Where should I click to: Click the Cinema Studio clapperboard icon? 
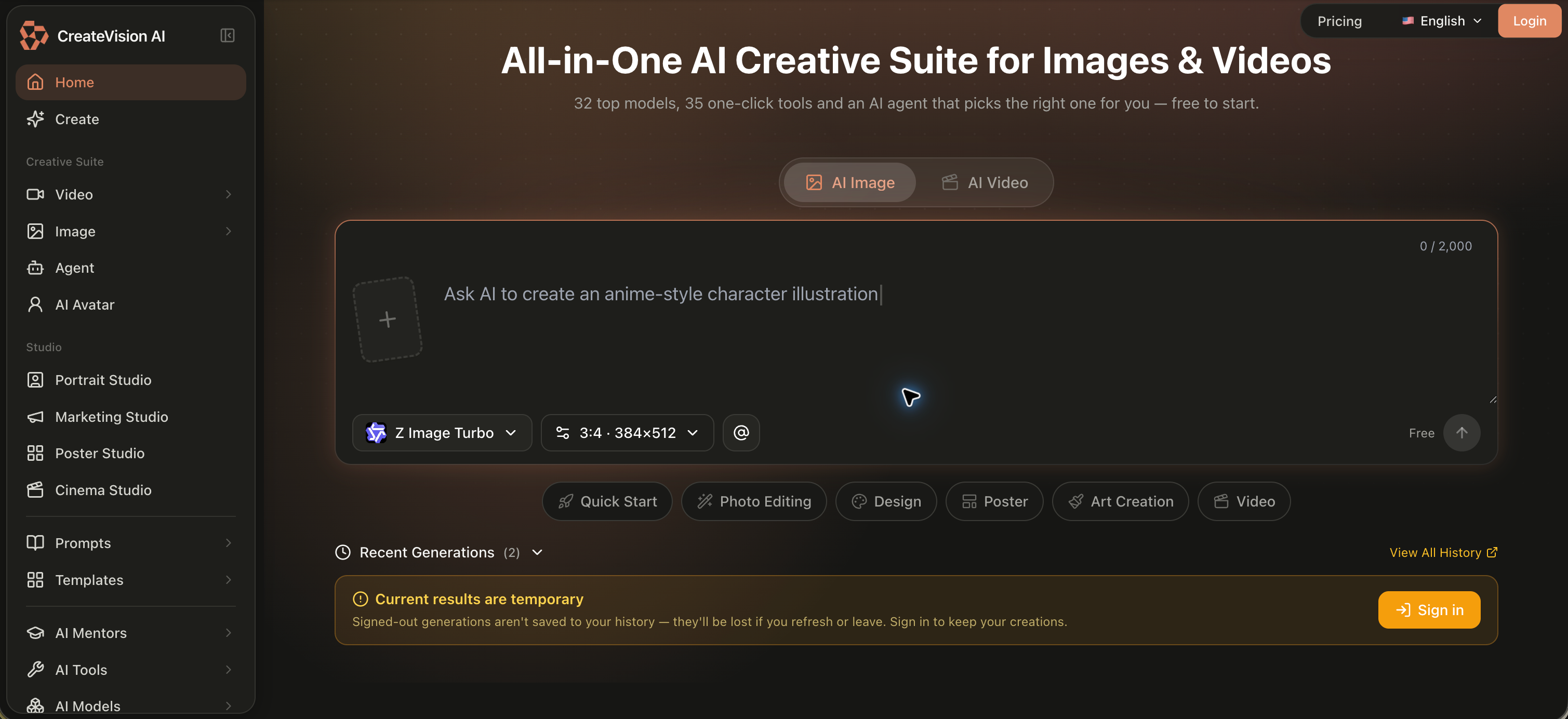(35, 489)
